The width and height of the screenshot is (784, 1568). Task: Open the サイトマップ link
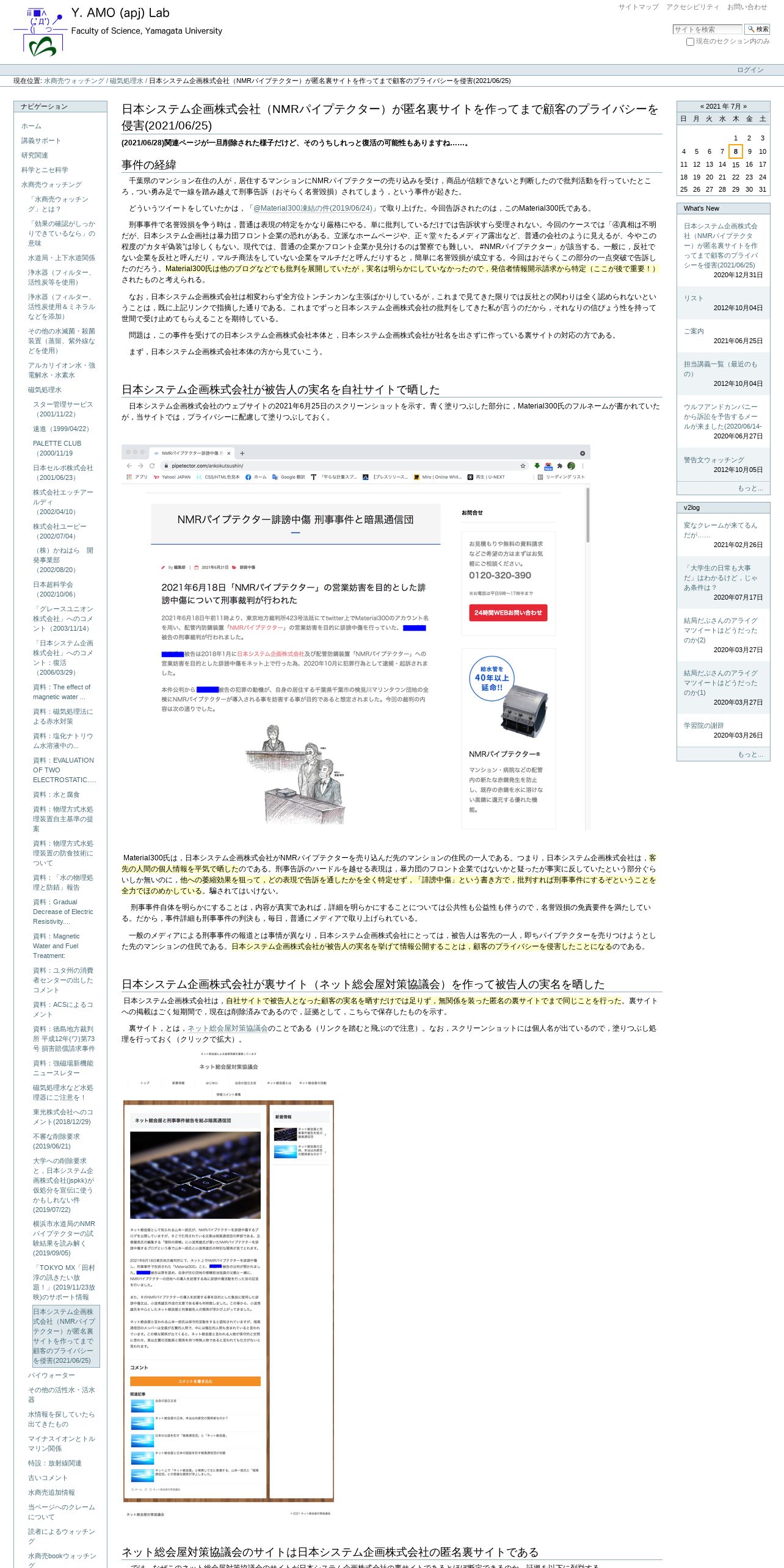[x=638, y=7]
